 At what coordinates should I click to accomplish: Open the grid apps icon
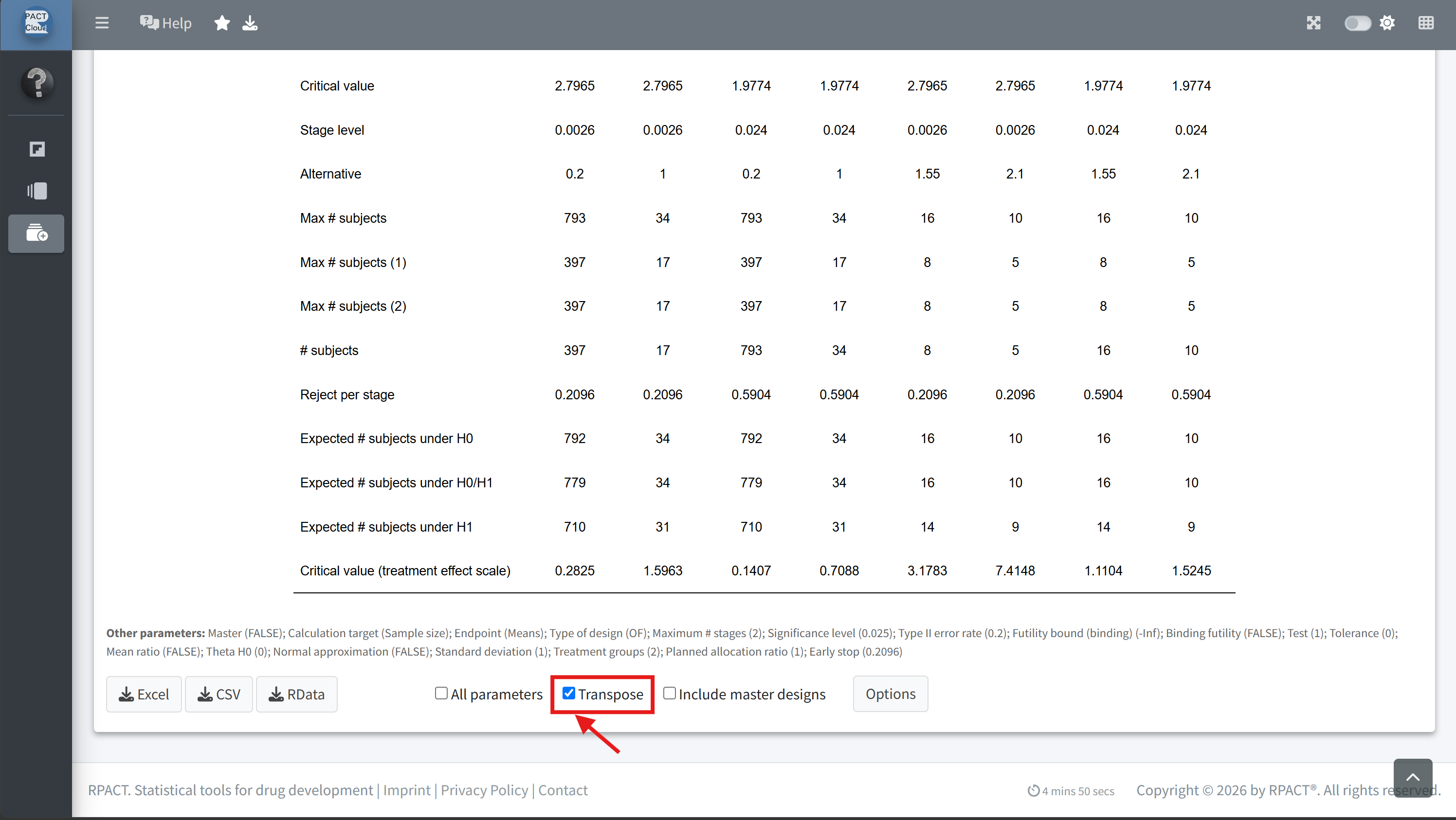tap(1425, 23)
